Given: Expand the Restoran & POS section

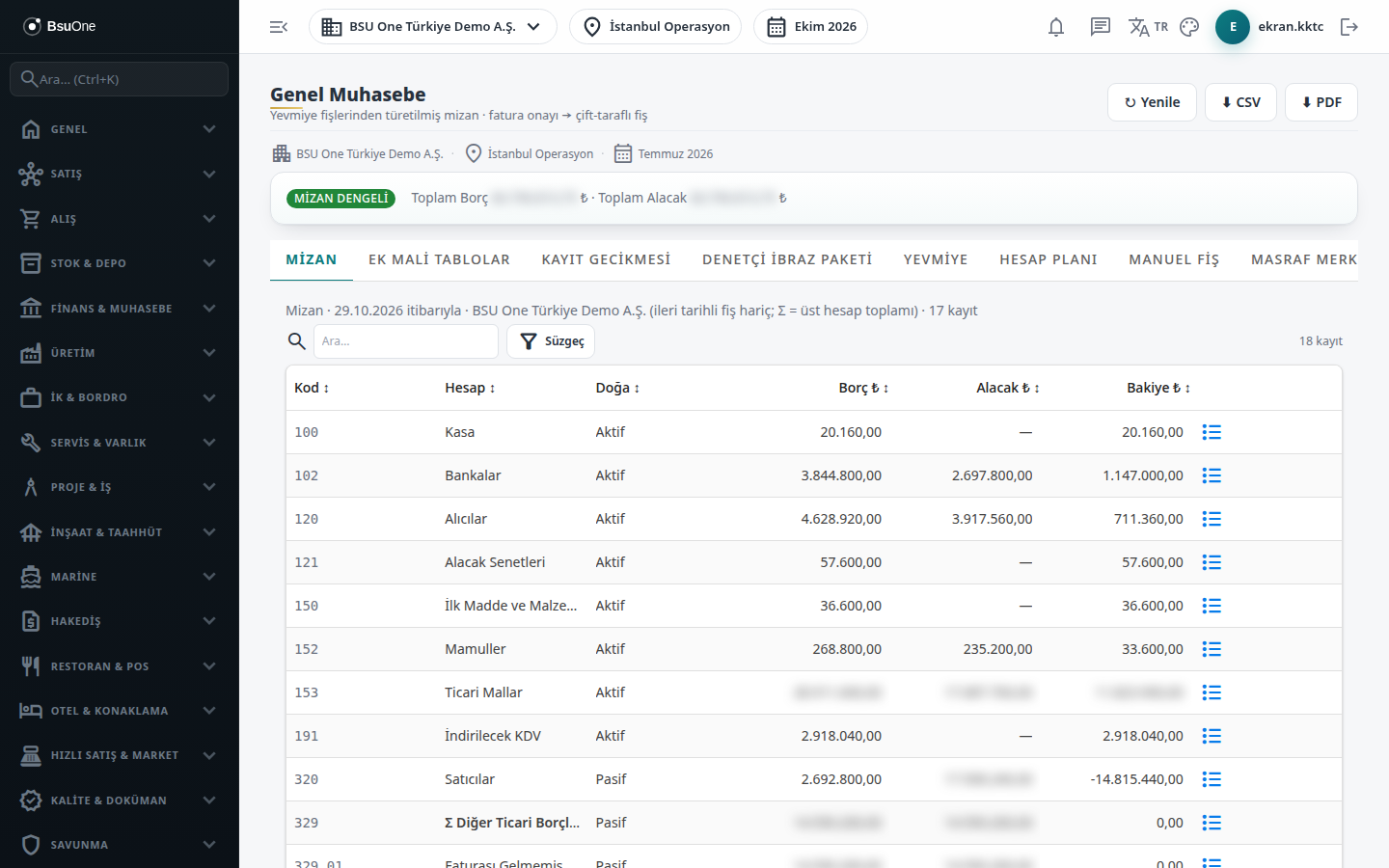Looking at the screenshot, I should pos(120,666).
